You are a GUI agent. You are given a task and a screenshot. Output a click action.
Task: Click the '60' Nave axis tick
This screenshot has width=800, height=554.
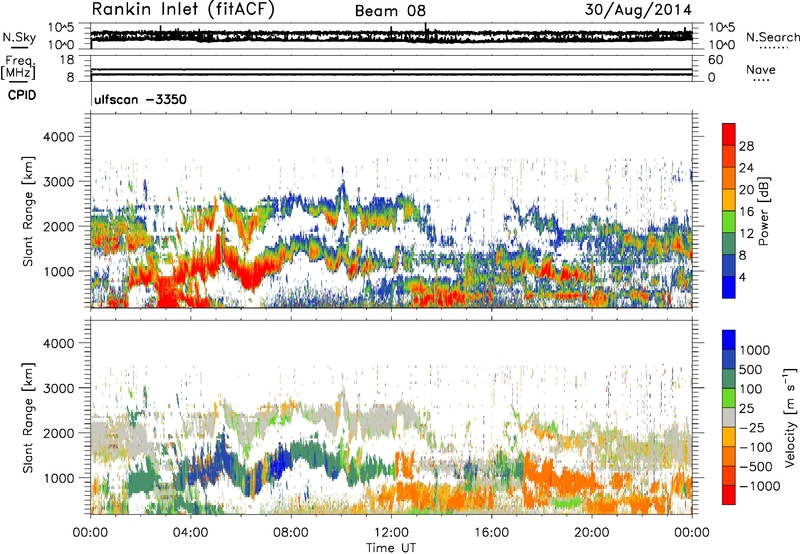(715, 60)
